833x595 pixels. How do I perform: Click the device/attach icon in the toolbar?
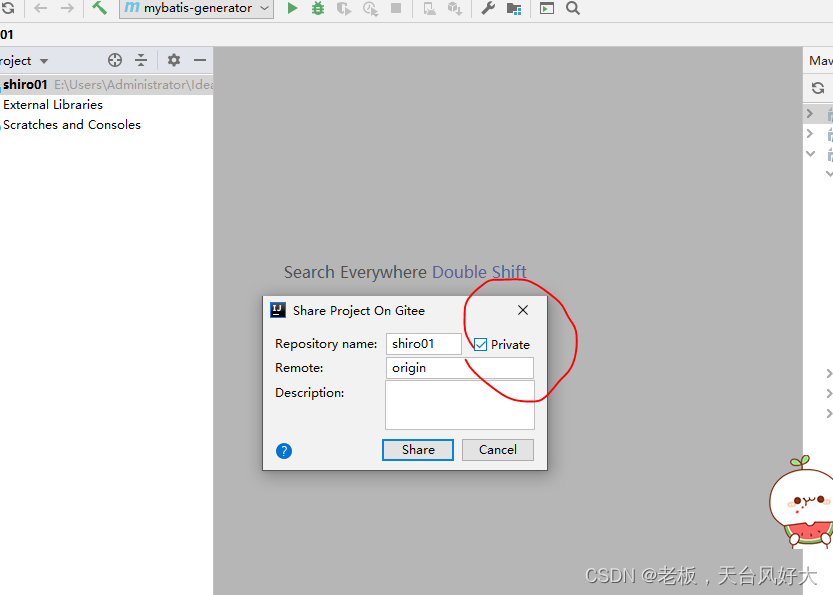coord(429,8)
